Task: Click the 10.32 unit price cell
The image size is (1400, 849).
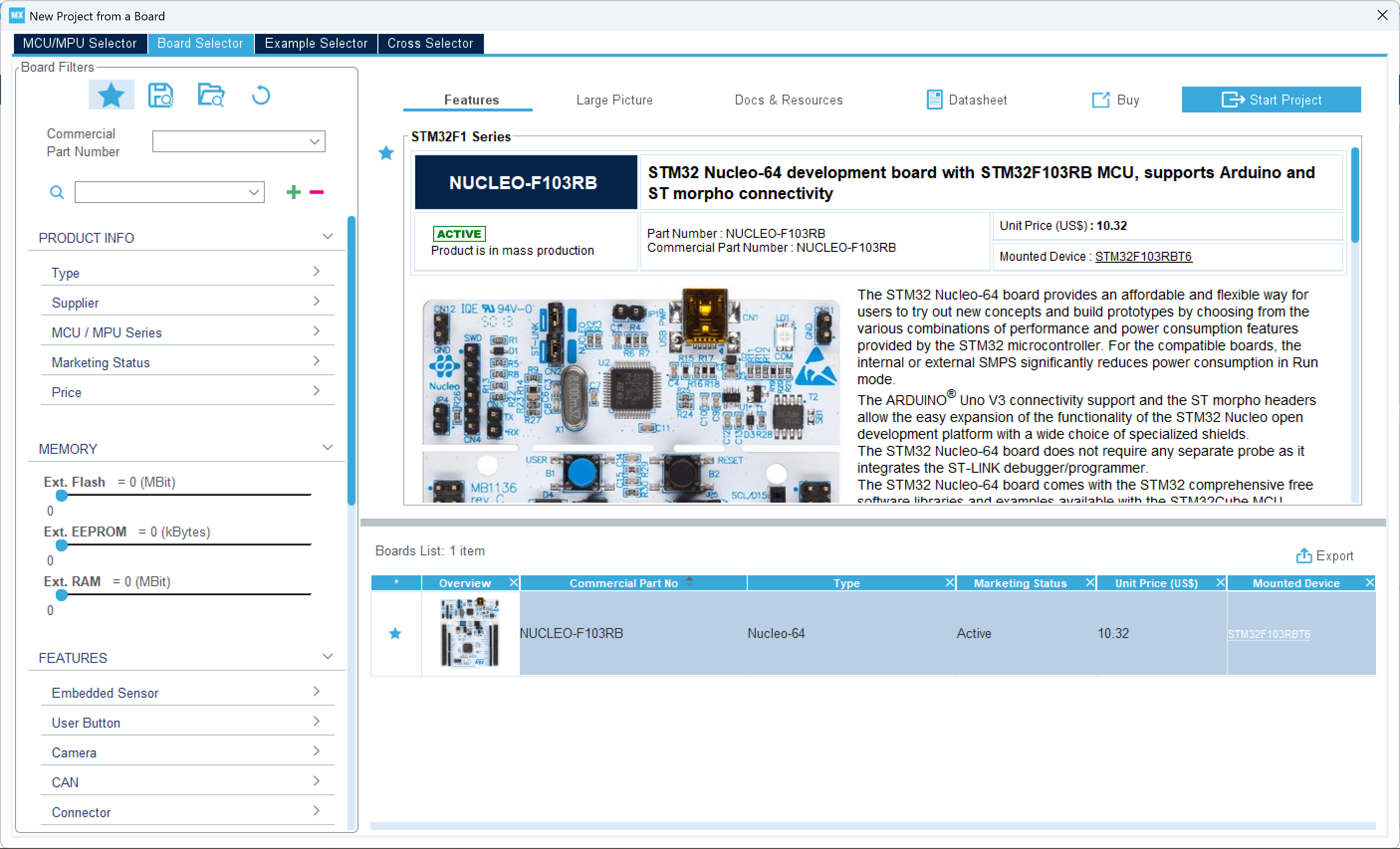Action: 1162,633
